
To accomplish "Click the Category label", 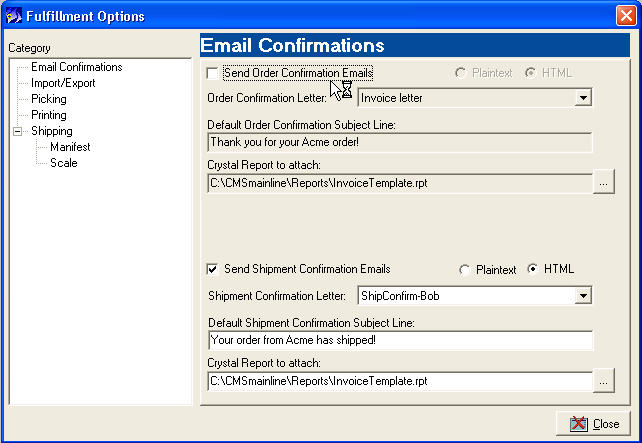I will [29, 48].
